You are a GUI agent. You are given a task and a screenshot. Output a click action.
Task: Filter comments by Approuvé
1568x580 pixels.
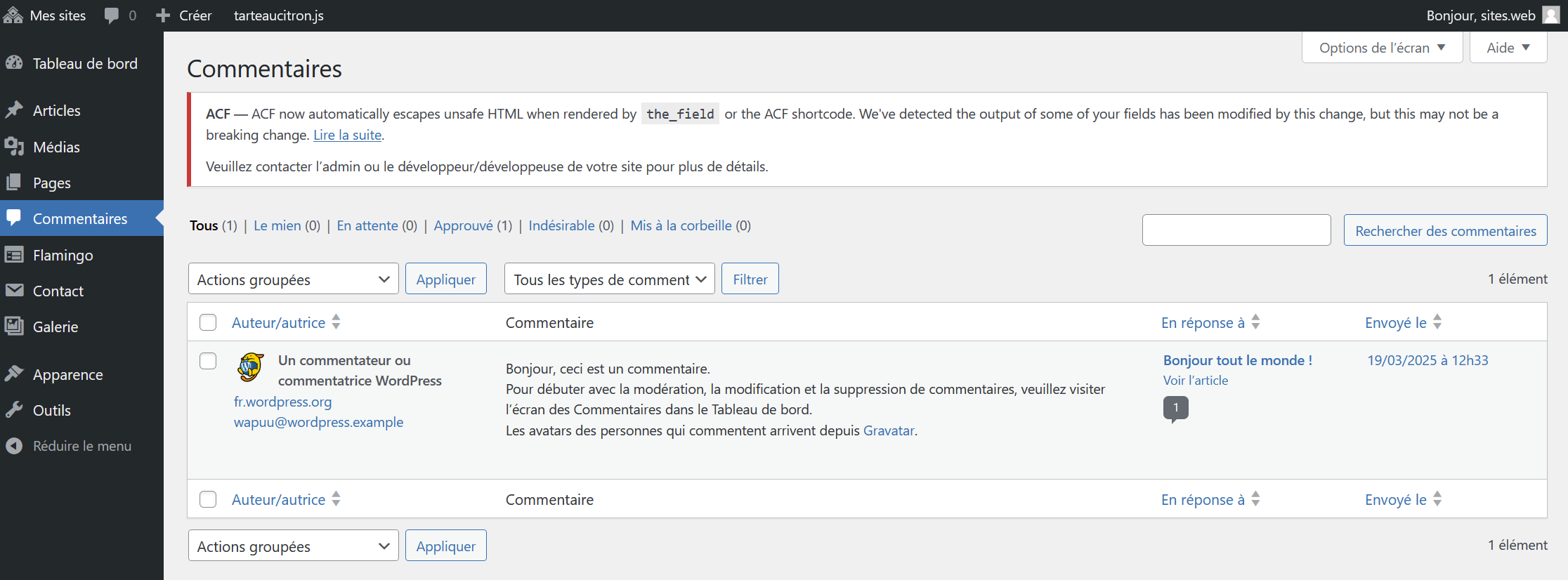click(464, 226)
